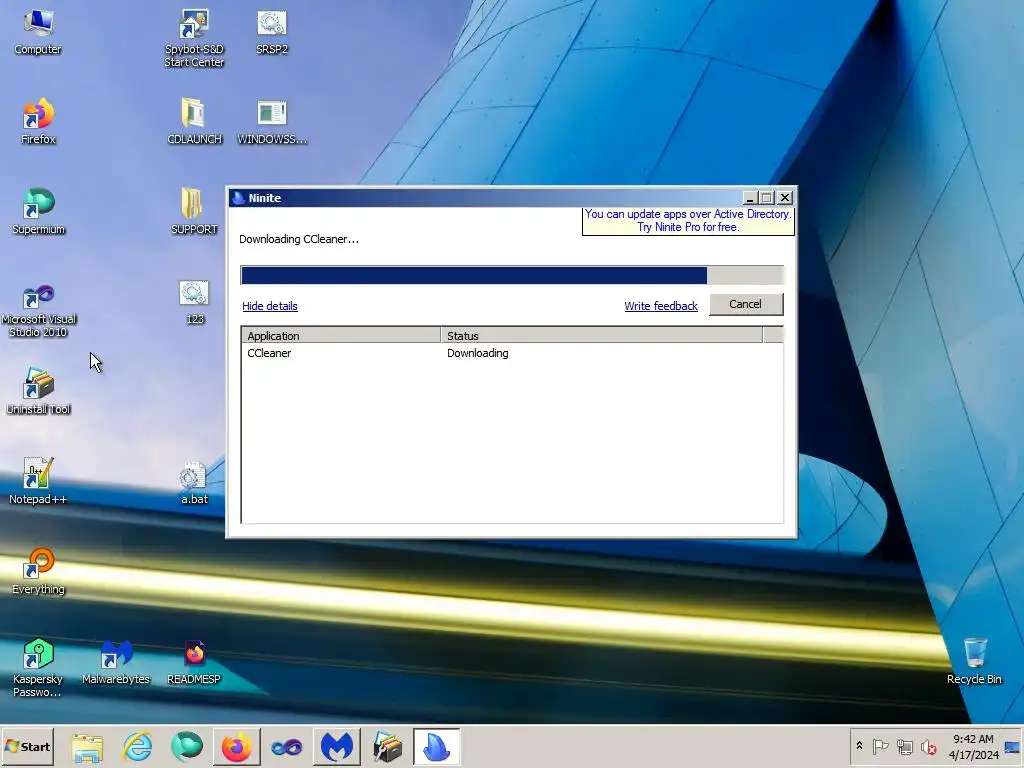
Task: Open Uninstall Tool taskbar icon
Action: point(387,747)
